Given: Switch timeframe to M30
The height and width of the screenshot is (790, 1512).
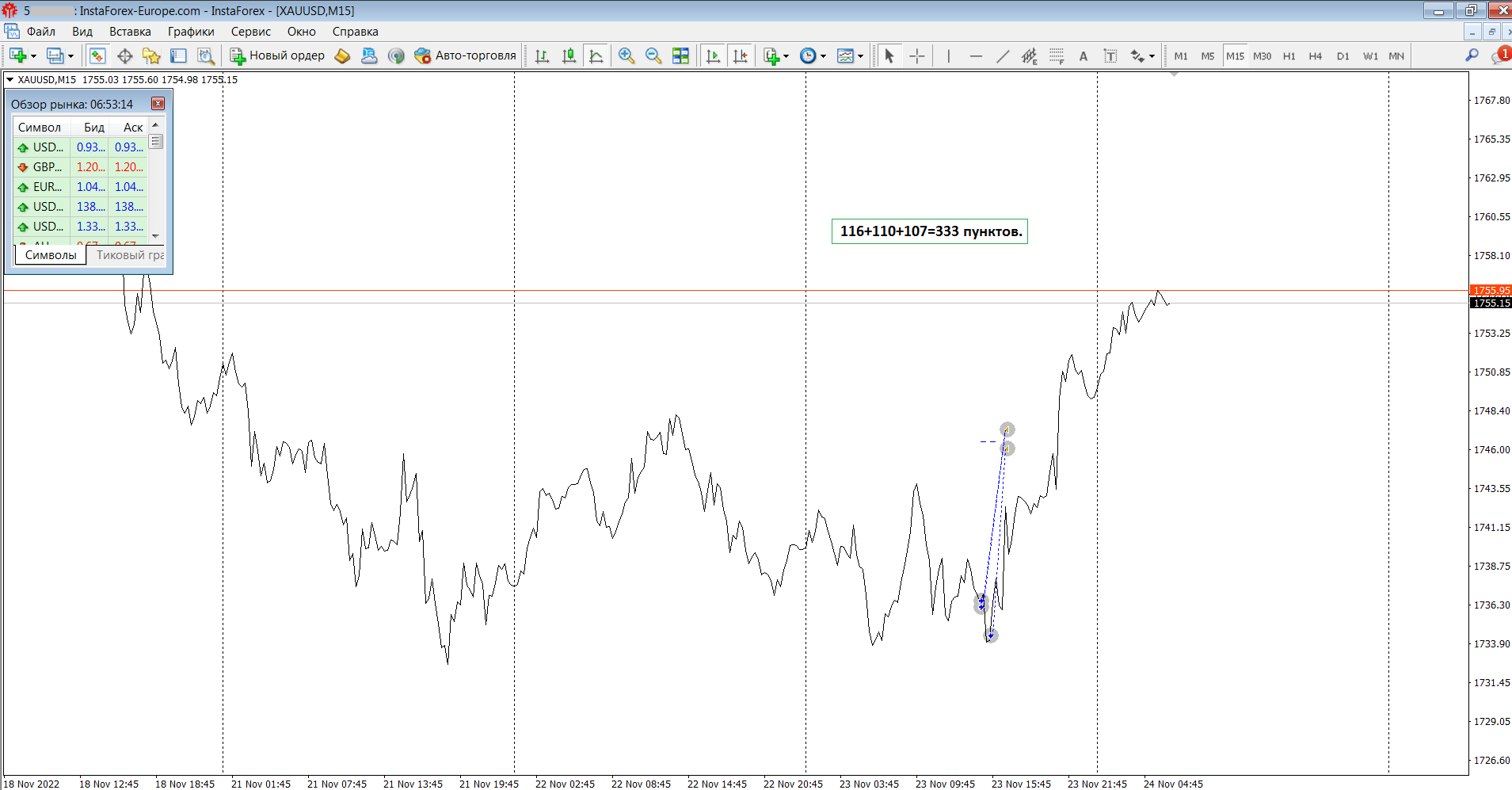Looking at the screenshot, I should pos(1262,55).
